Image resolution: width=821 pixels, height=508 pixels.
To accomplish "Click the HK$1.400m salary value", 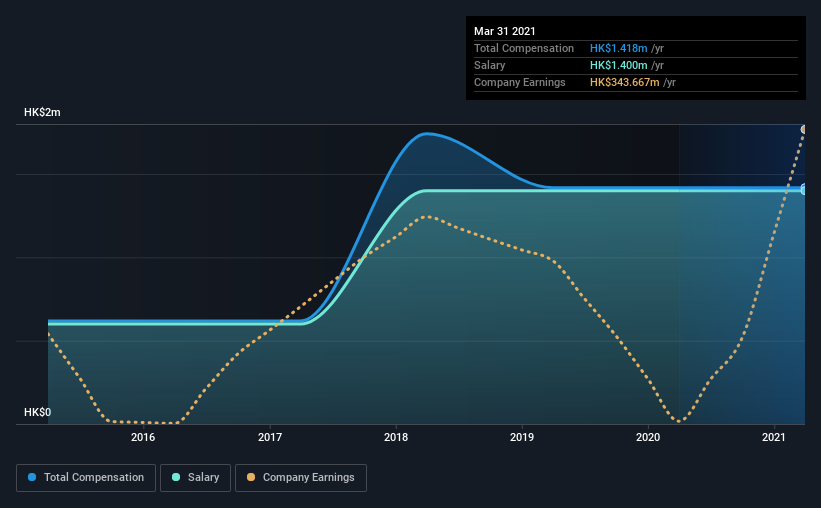I will pos(618,65).
